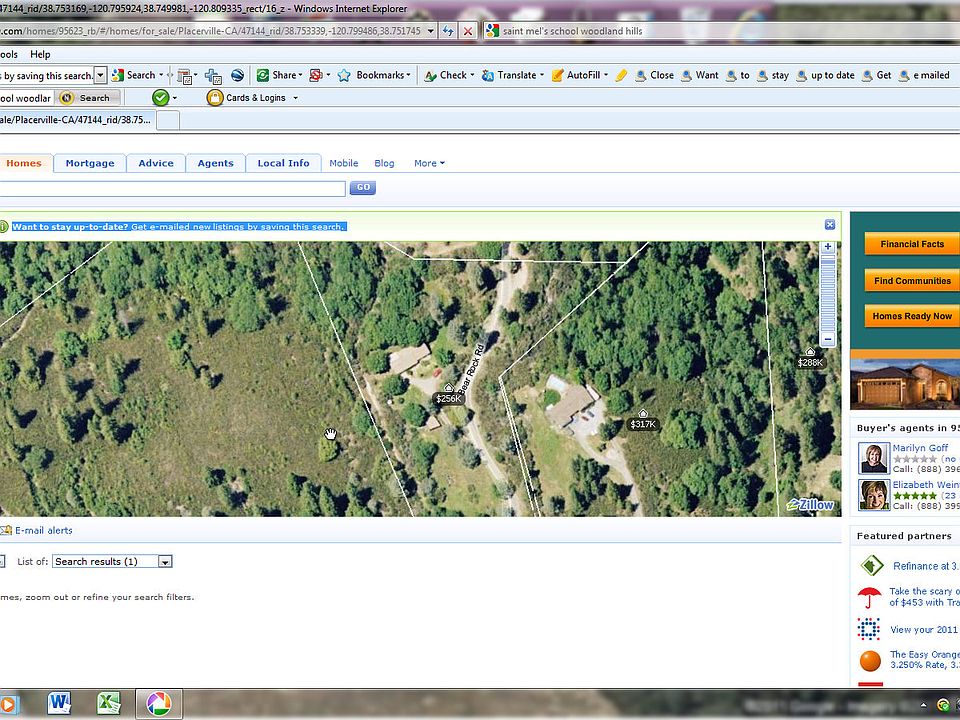Click the page layout toolbar icon
960x720 pixels.
[186, 76]
